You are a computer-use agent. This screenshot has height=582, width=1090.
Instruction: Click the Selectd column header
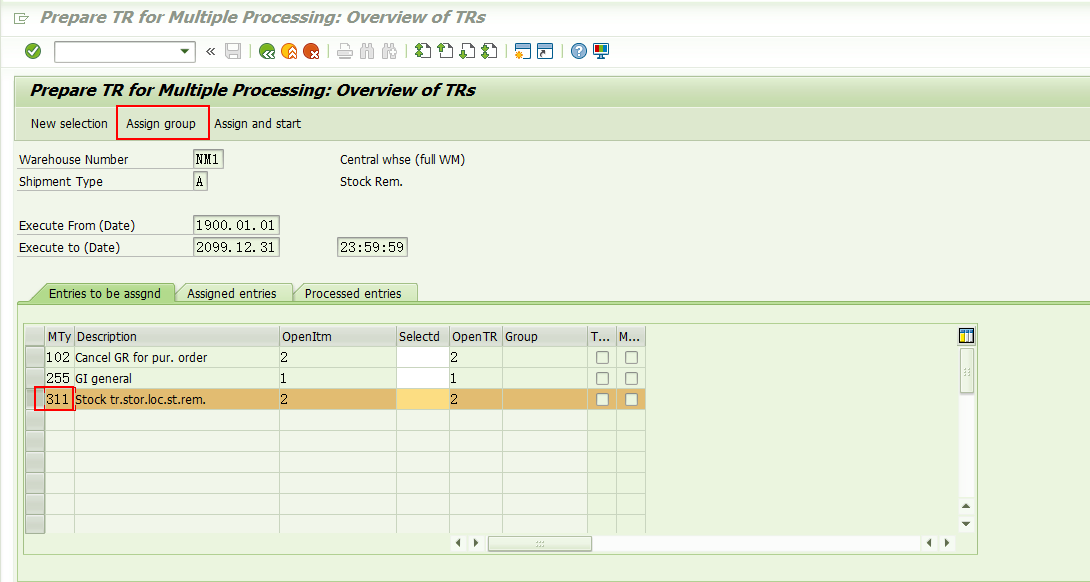click(x=423, y=337)
